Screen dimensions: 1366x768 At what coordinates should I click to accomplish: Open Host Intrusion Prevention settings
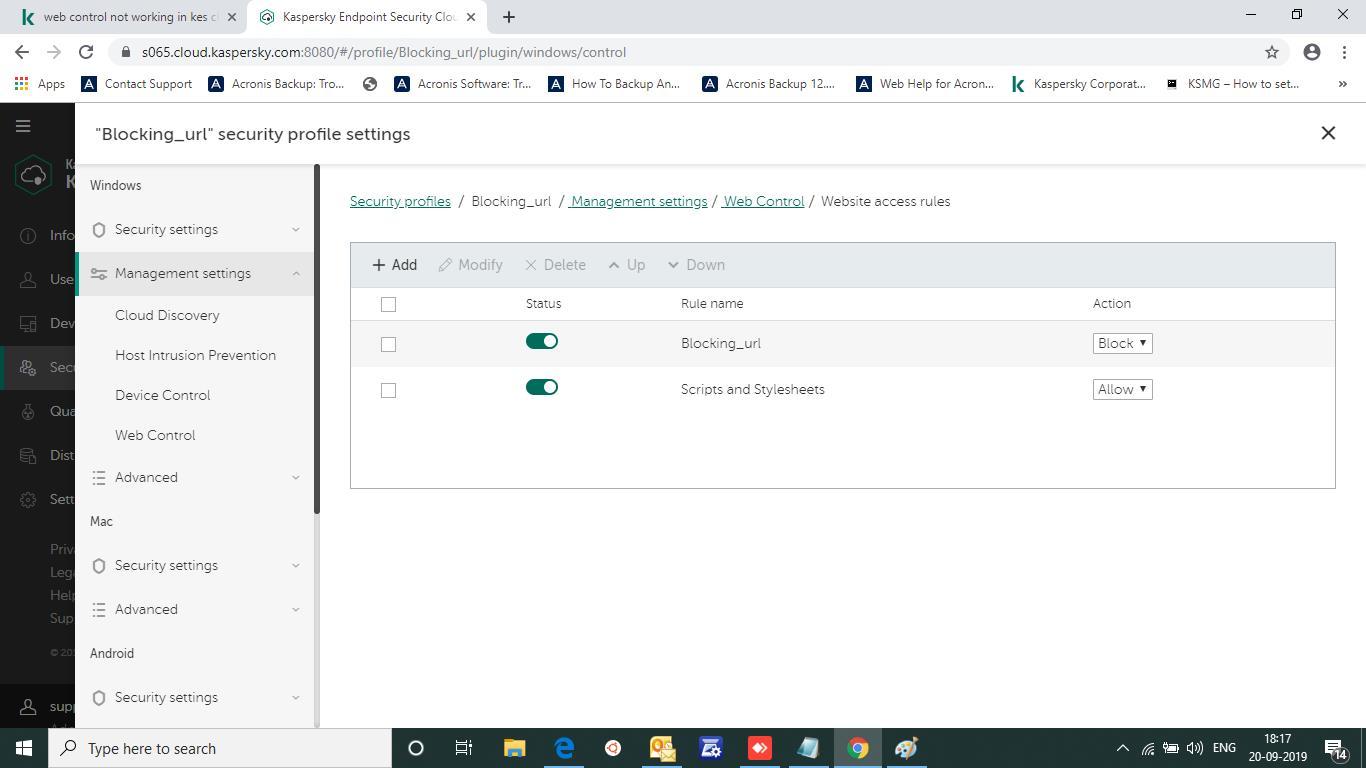click(x=195, y=355)
